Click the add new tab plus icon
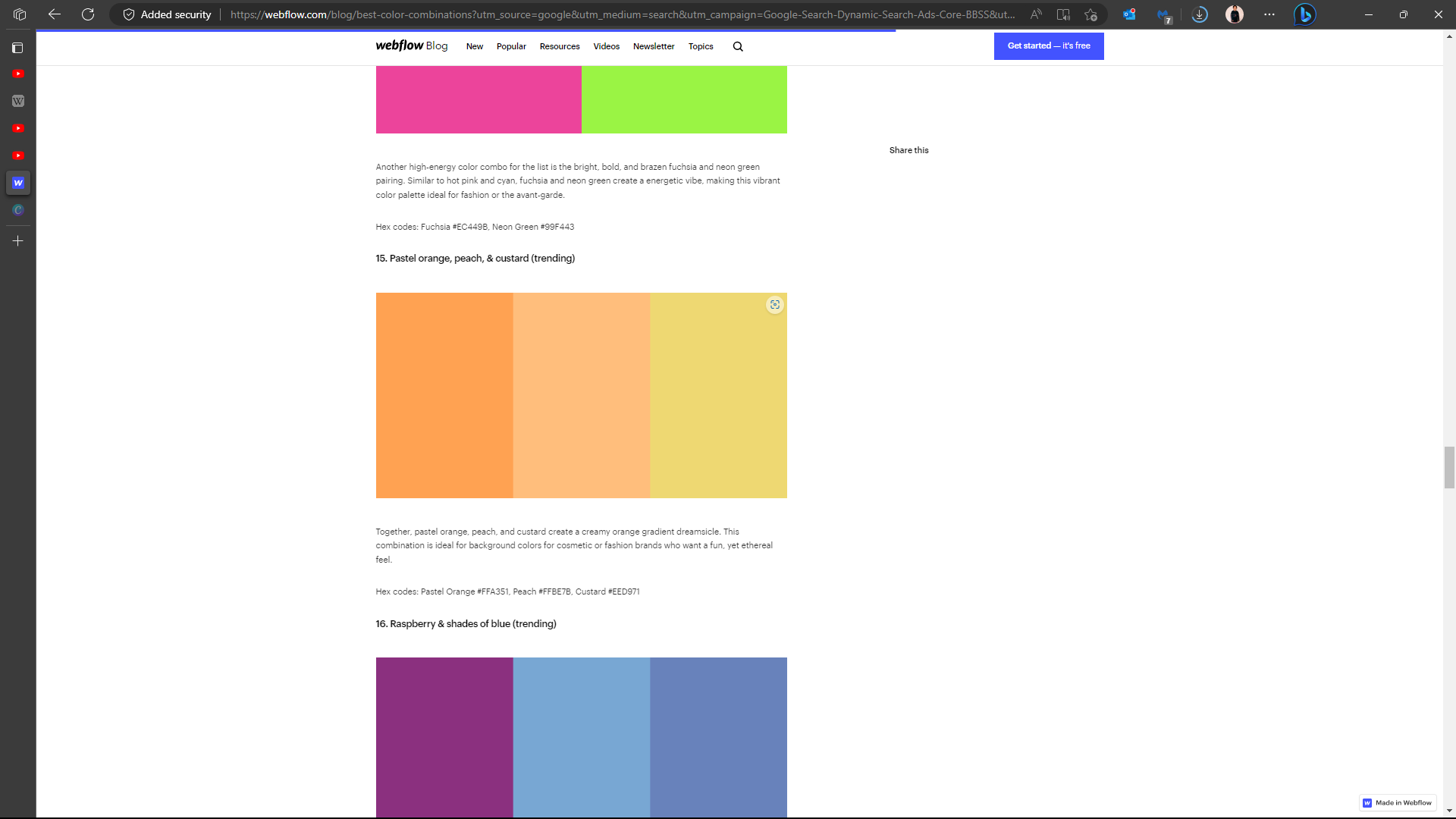Image resolution: width=1456 pixels, height=819 pixels. (x=18, y=241)
